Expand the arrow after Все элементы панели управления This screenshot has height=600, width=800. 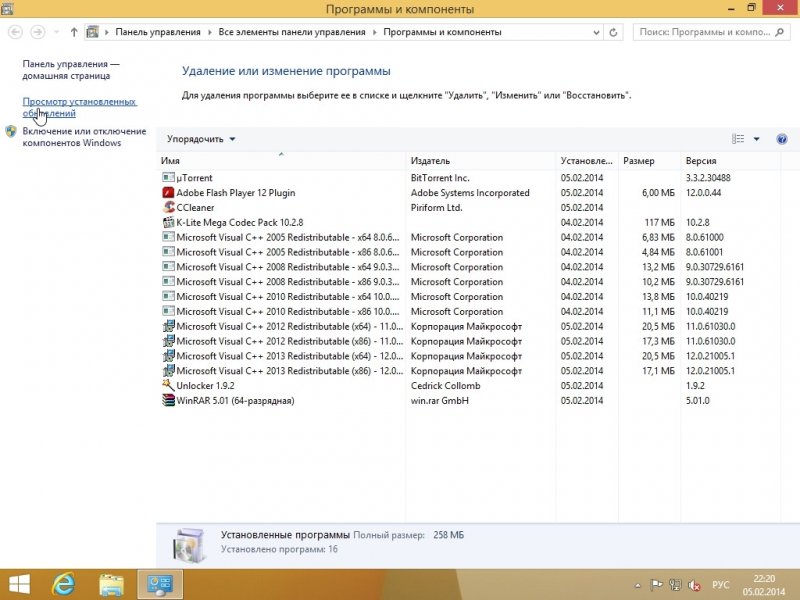(374, 32)
